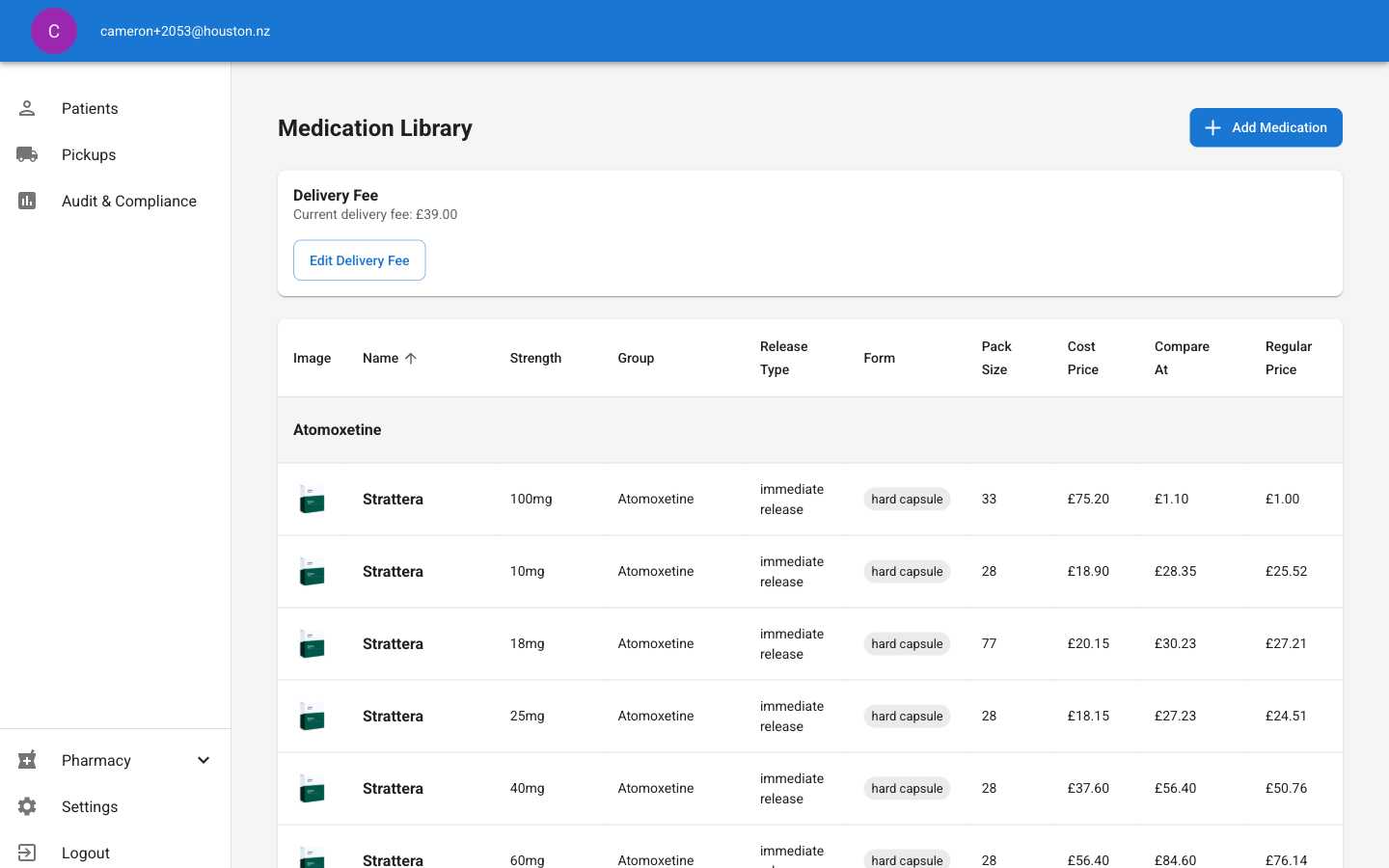Image resolution: width=1389 pixels, height=868 pixels.
Task: Click hard capsule chip in 40mg row
Action: (x=907, y=788)
